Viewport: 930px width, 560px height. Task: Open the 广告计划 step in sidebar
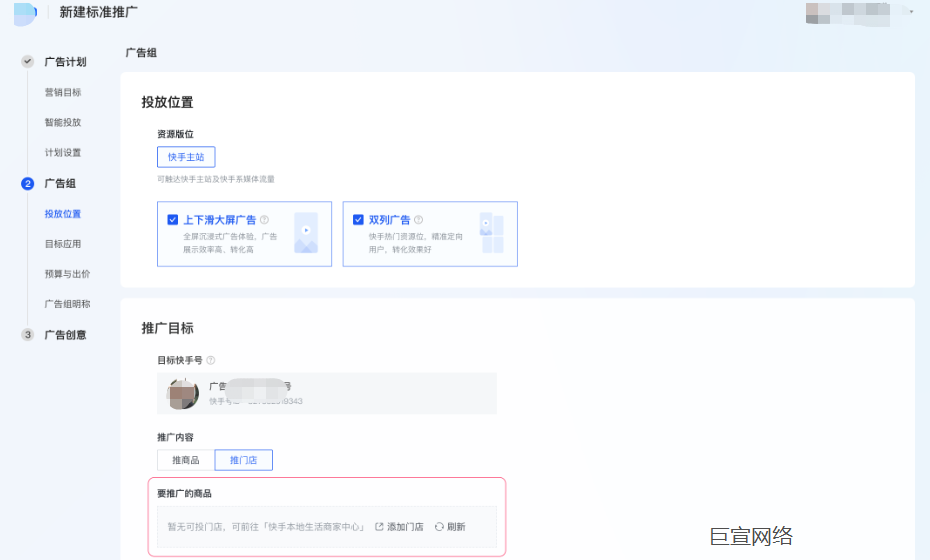65,62
